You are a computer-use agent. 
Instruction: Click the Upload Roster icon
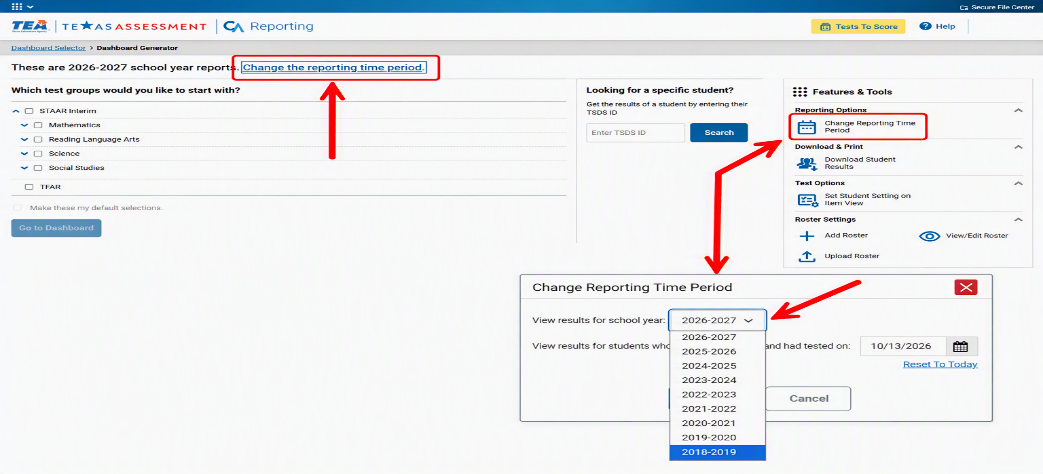tap(806, 256)
